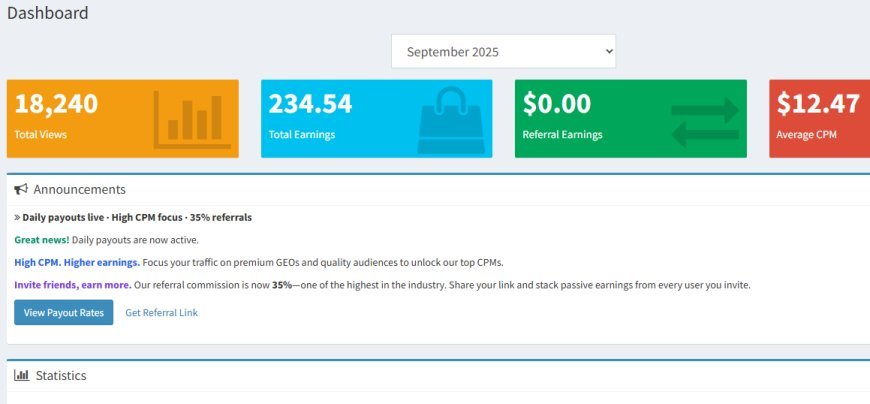Click the blue "High CPM. Higher earnings." text
This screenshot has height=404, width=870.
point(77,262)
